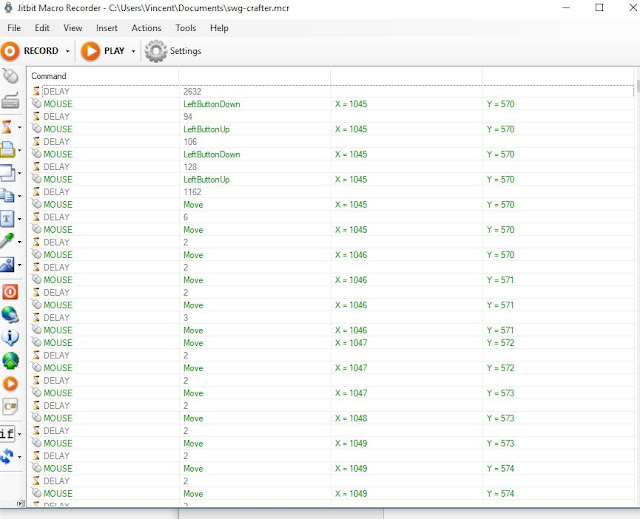Select the eyedropper pixel color icon
The height and width of the screenshot is (519, 640).
click(7, 241)
